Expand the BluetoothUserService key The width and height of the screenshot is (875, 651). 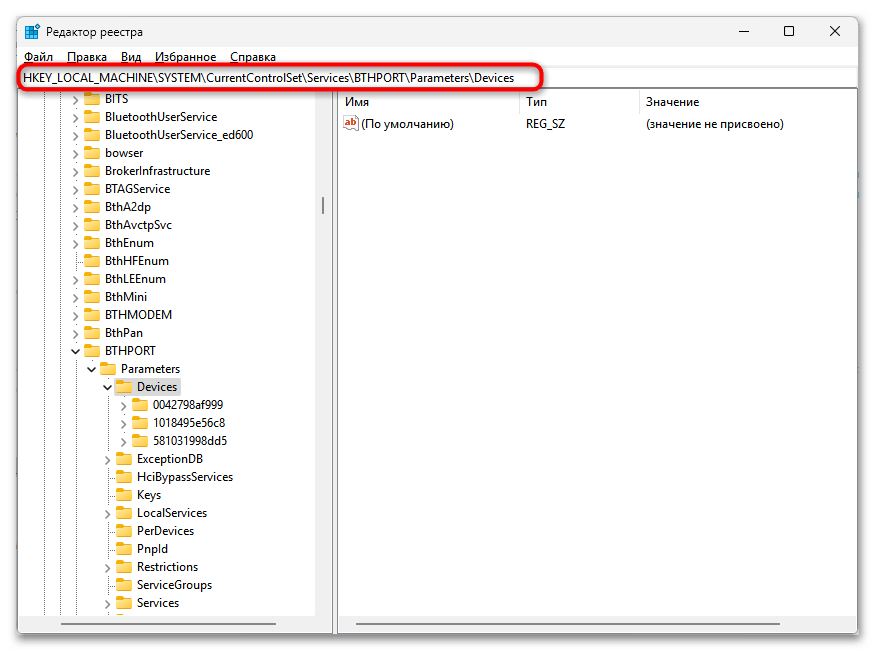pos(75,118)
